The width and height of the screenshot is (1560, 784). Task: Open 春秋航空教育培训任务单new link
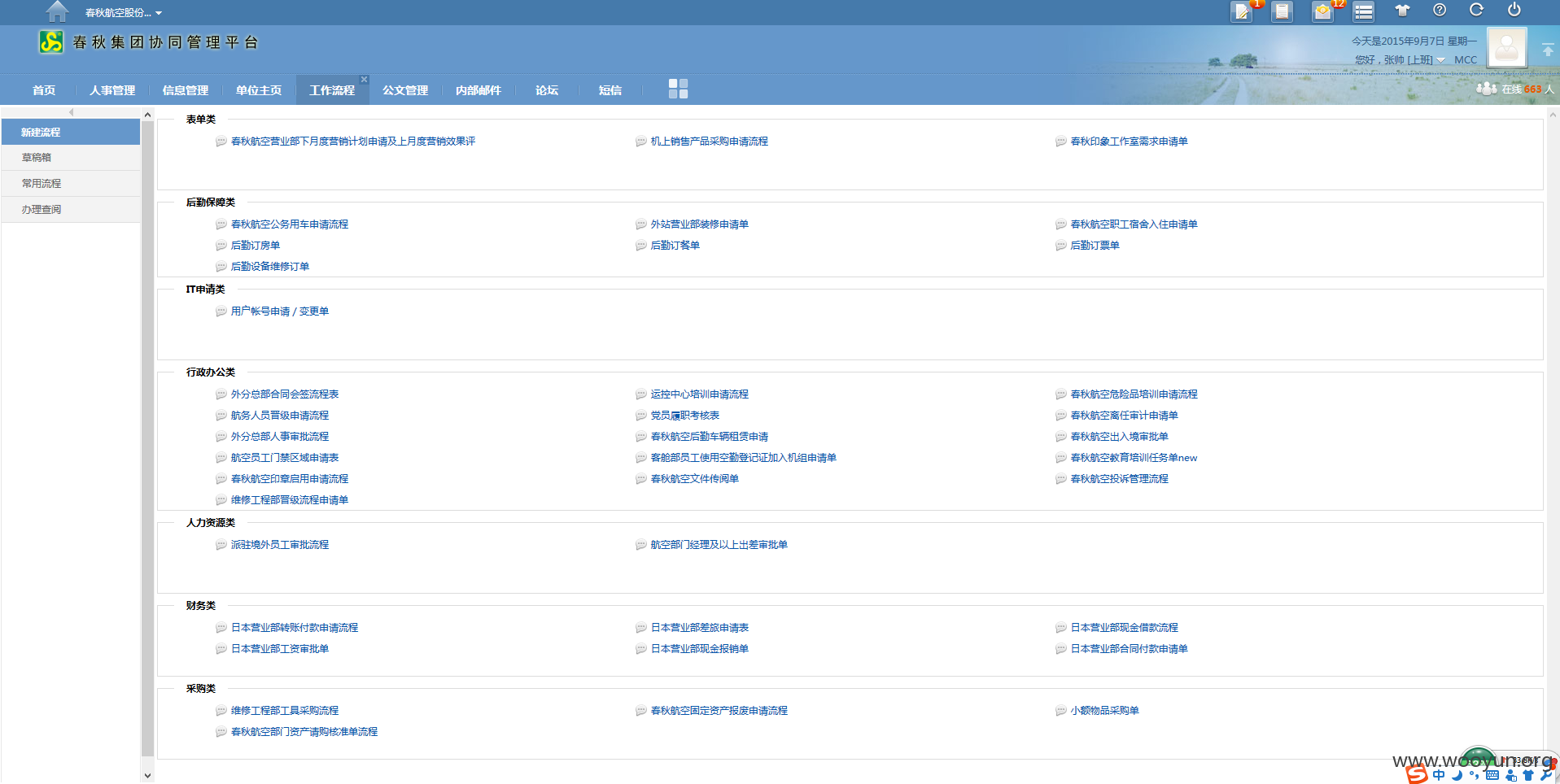point(1134,458)
